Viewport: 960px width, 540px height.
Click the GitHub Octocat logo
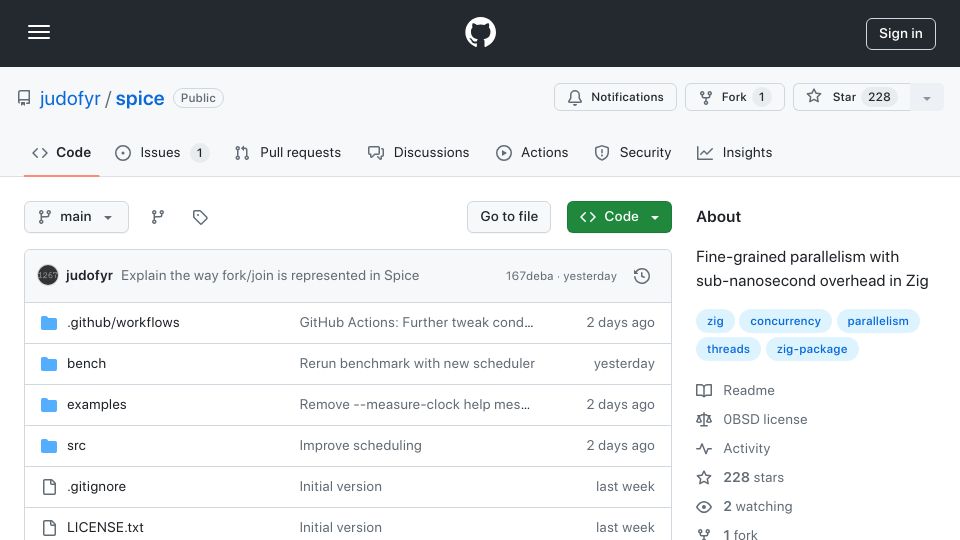(x=480, y=32)
